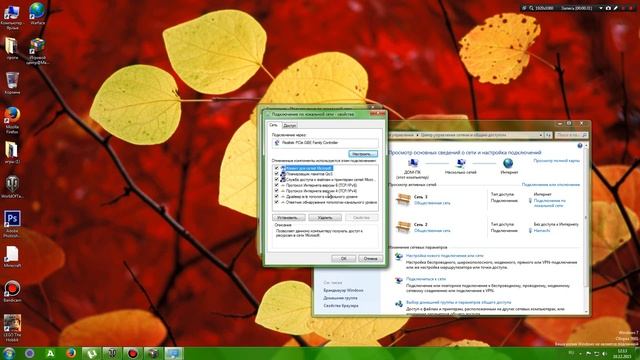Click the Control Panel search field

(571, 135)
